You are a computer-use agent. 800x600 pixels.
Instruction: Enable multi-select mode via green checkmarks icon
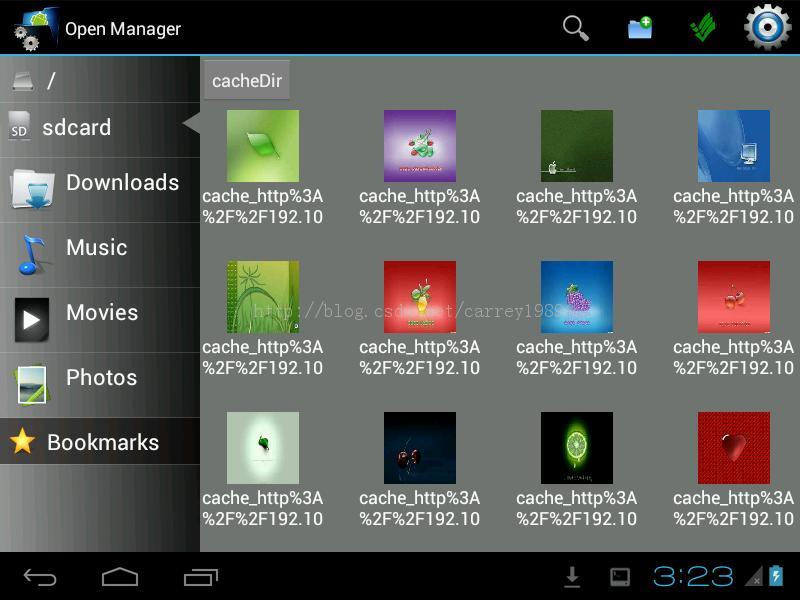pyautogui.click(x=703, y=27)
